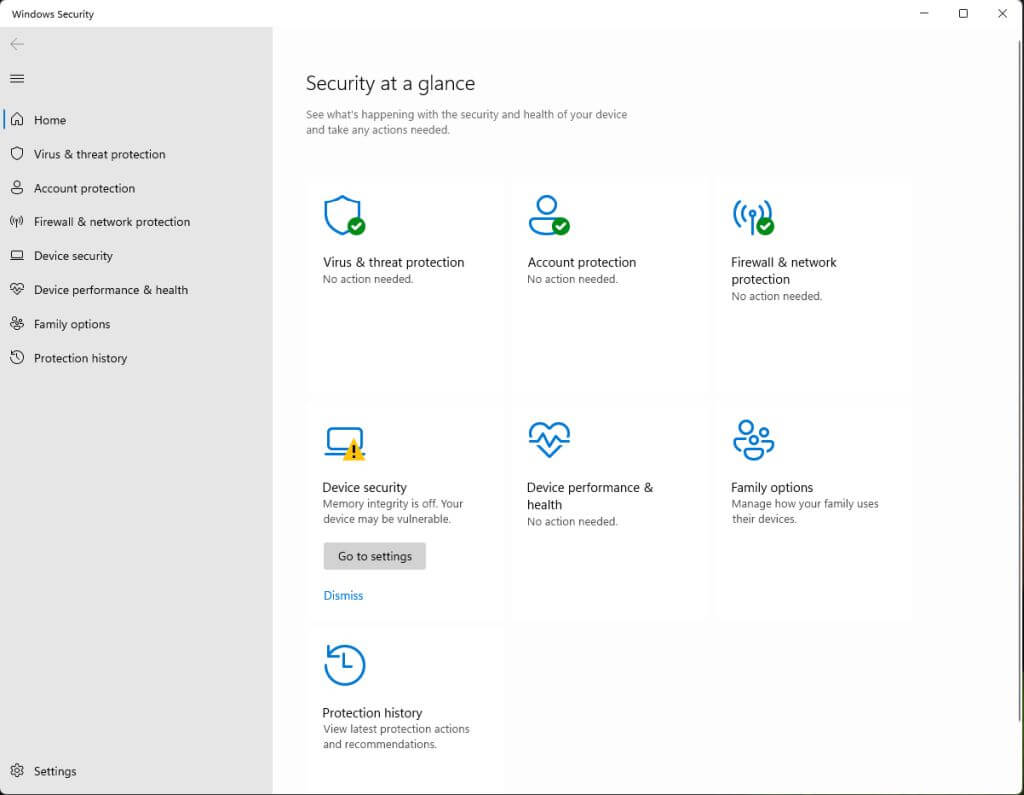Click the Firewall & network protection antenna icon

(x=752, y=215)
